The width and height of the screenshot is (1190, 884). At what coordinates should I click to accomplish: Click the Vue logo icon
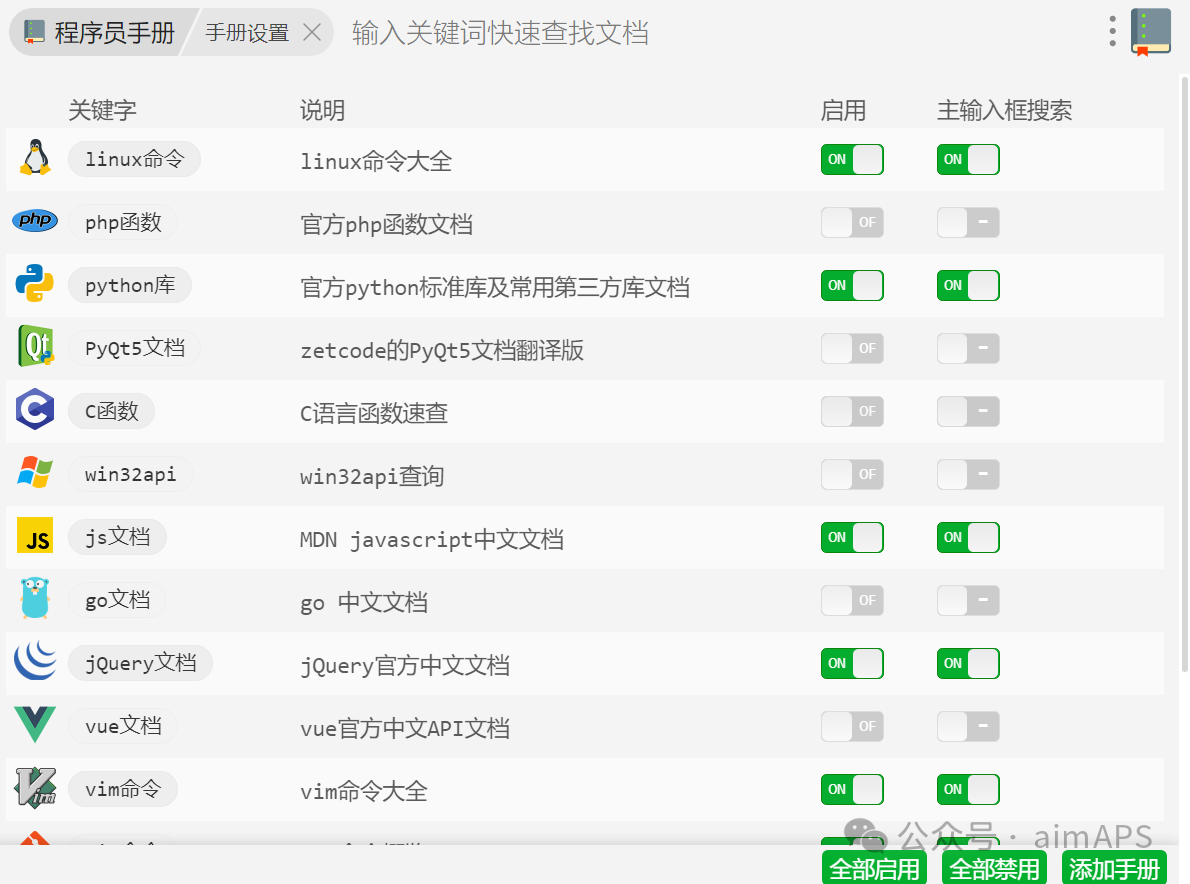[35, 725]
